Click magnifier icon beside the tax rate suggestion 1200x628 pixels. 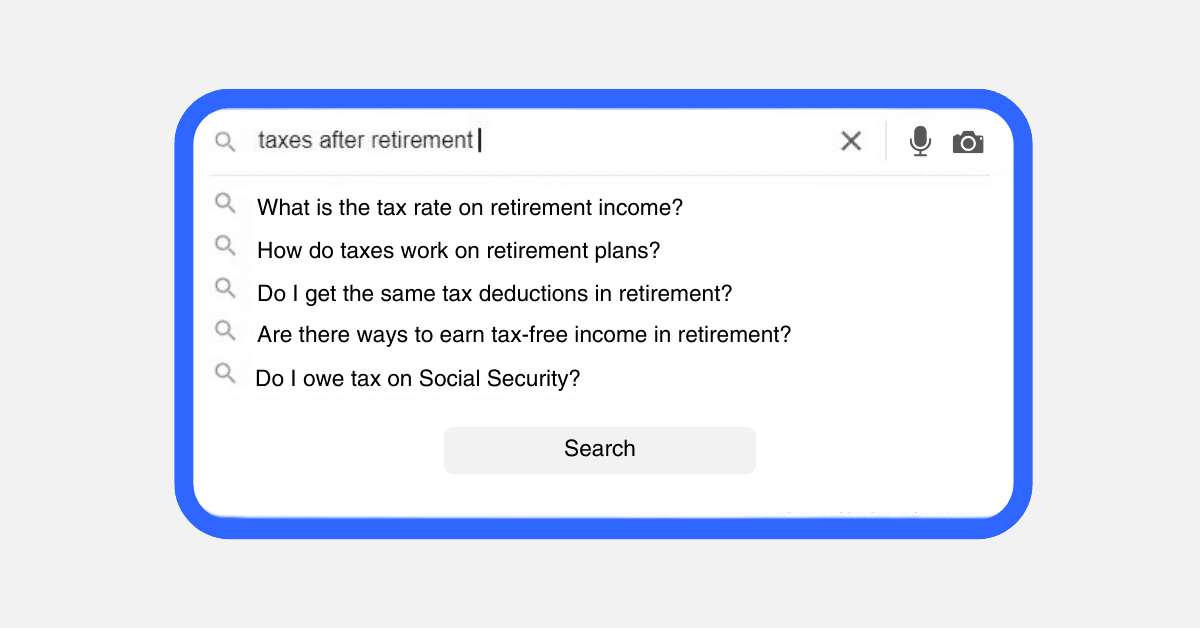[226, 204]
